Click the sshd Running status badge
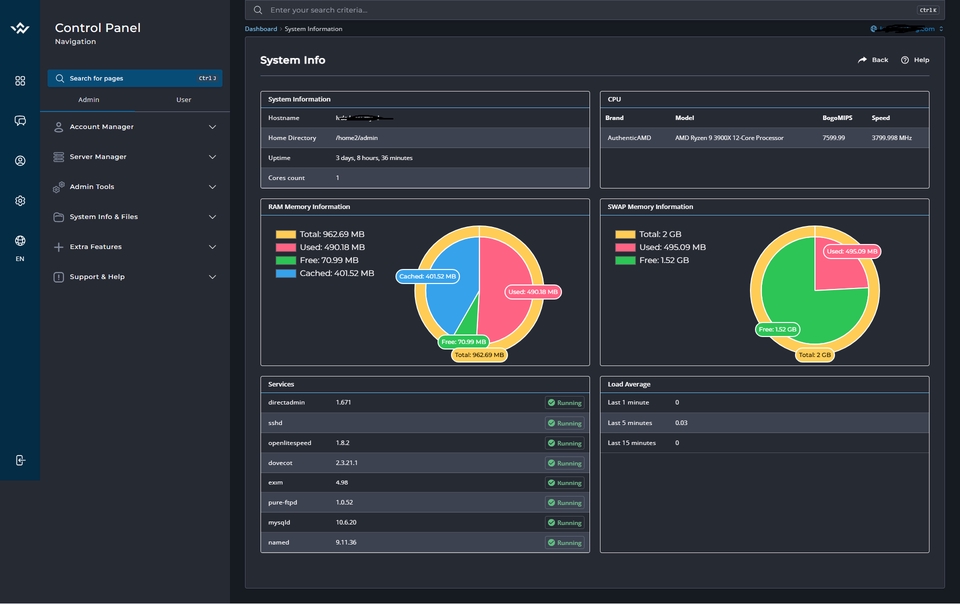960x604 pixels. click(564, 423)
